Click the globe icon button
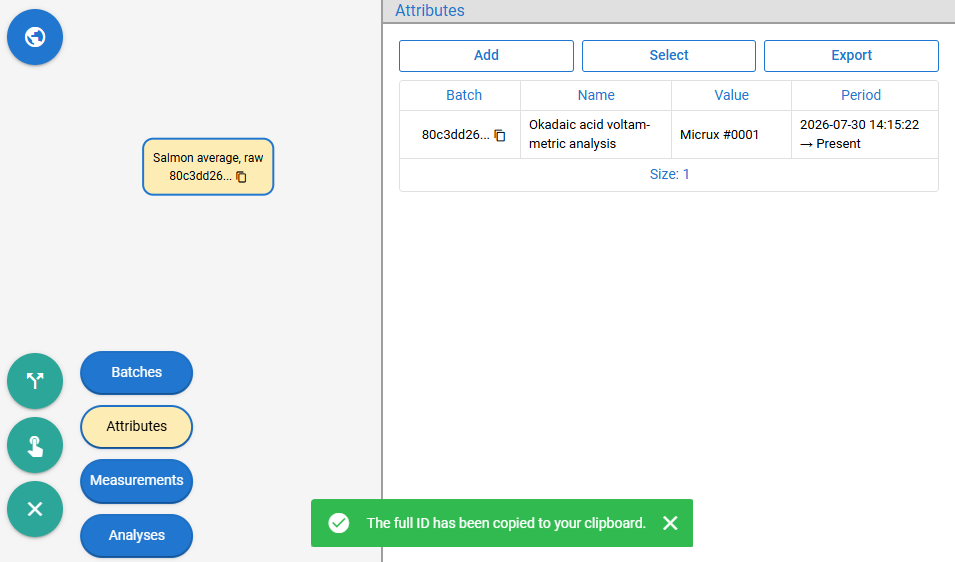The height and width of the screenshot is (562, 955). pyautogui.click(x=35, y=37)
